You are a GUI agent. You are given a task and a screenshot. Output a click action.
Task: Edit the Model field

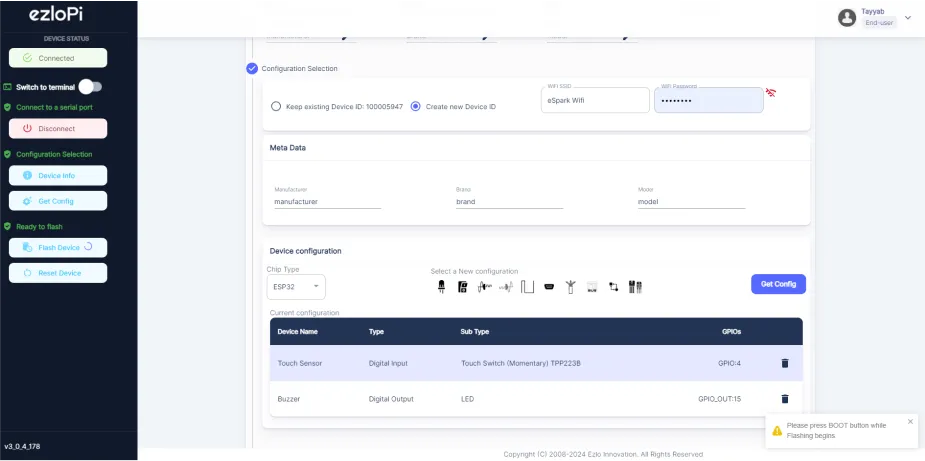691,201
